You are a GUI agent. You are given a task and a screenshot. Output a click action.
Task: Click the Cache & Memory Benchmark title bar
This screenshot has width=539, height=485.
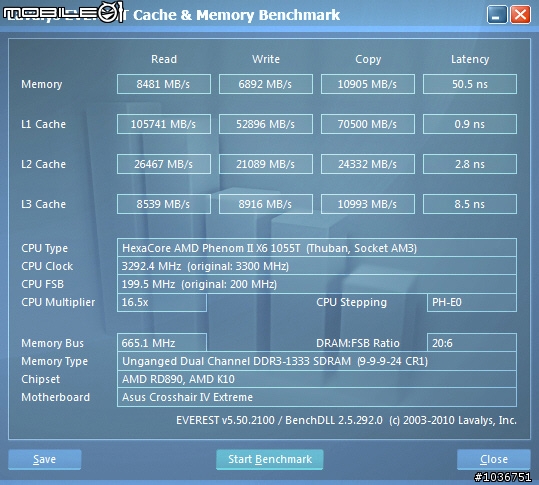(236, 15)
